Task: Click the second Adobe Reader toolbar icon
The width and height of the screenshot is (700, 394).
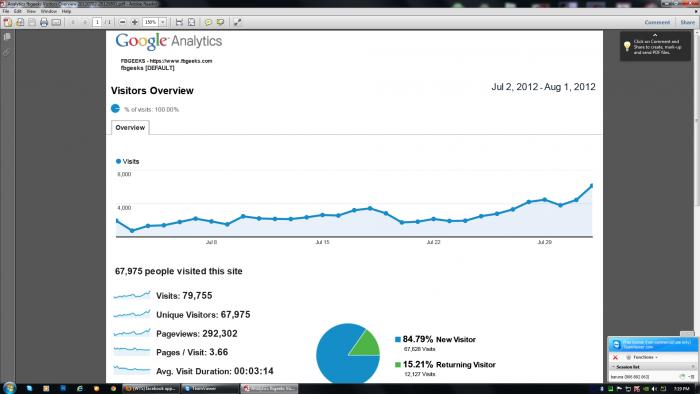Action: (x=20, y=22)
